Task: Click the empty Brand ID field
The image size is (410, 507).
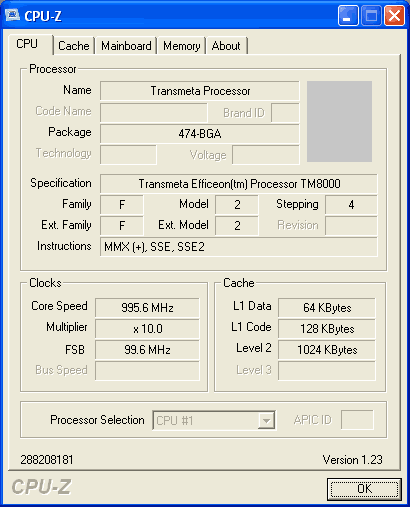Action: [x=285, y=112]
